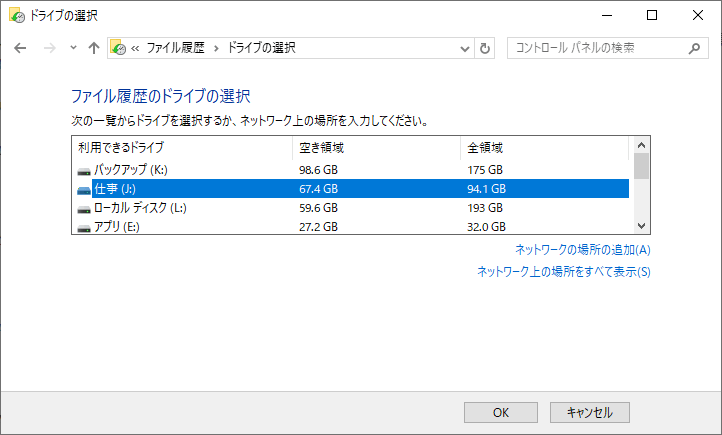The width and height of the screenshot is (722, 435).
Task: Click the back navigation arrow
Action: point(20,48)
